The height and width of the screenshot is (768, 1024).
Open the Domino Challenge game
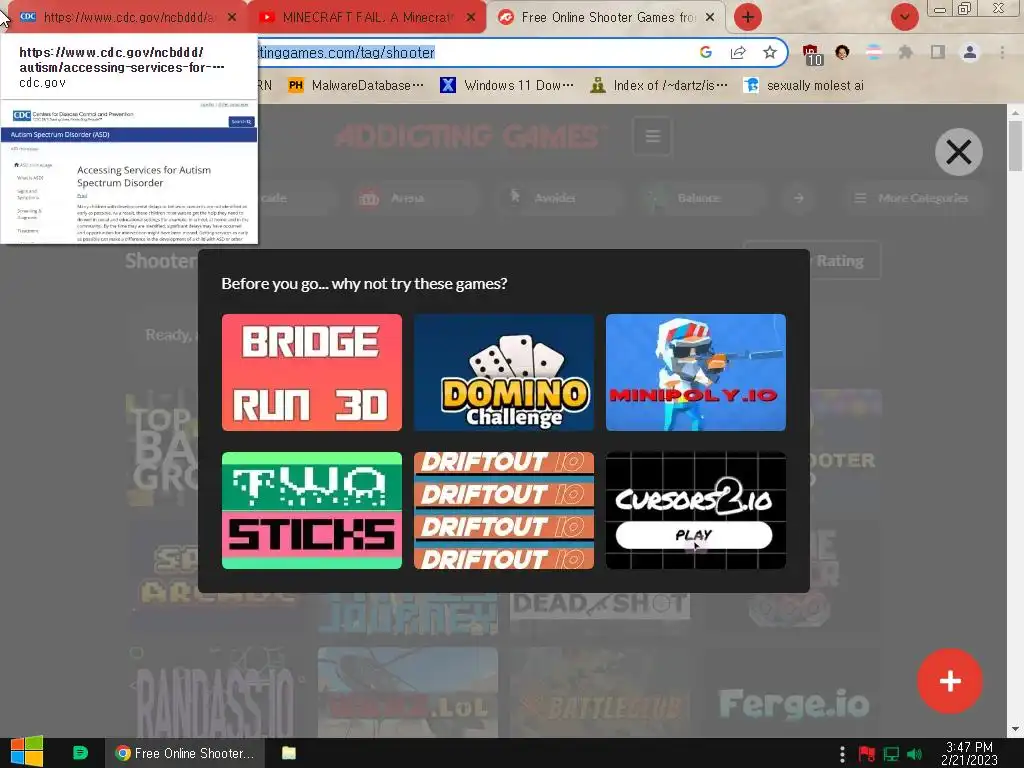point(504,372)
